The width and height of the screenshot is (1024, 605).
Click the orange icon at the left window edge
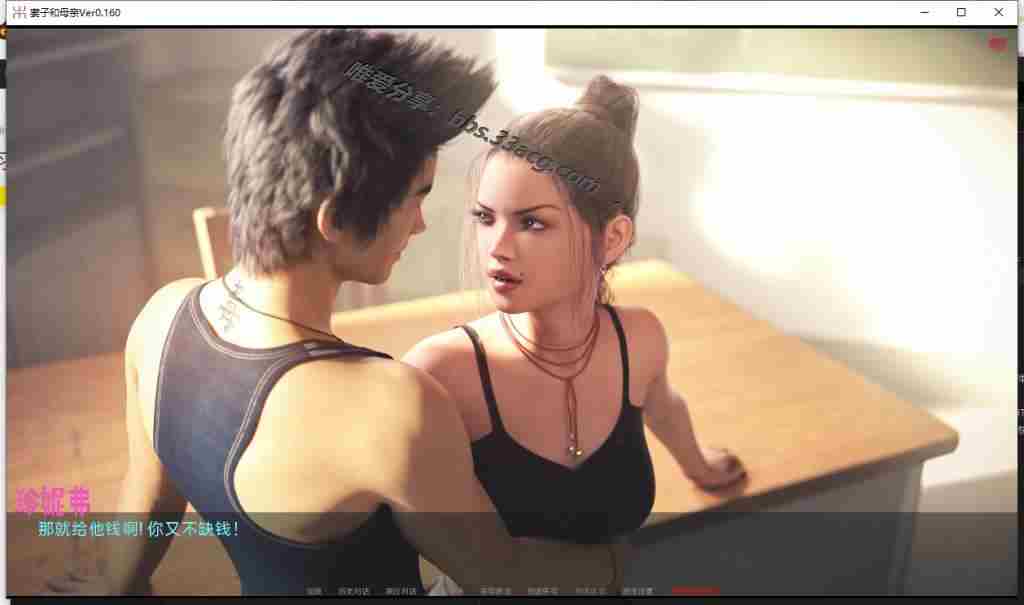pyautogui.click(x=3, y=33)
